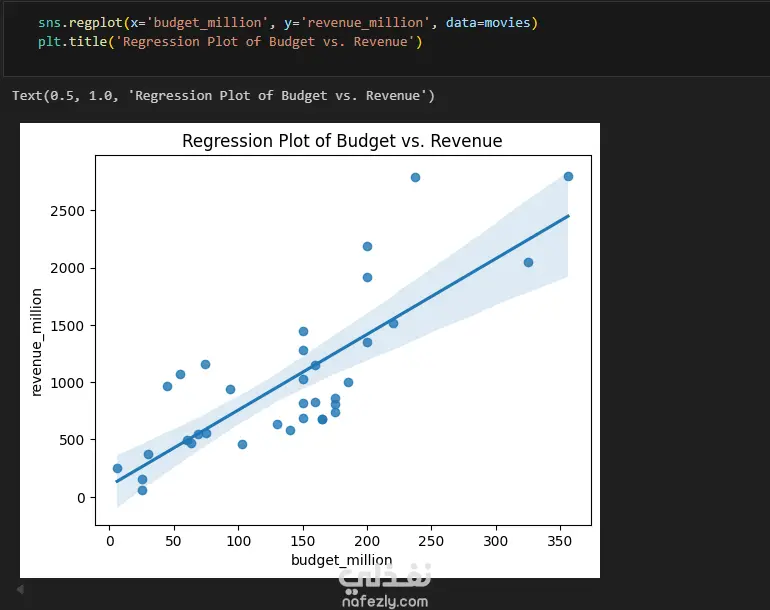
Task: Click the budget_million x-axis label
Action: coord(341,560)
